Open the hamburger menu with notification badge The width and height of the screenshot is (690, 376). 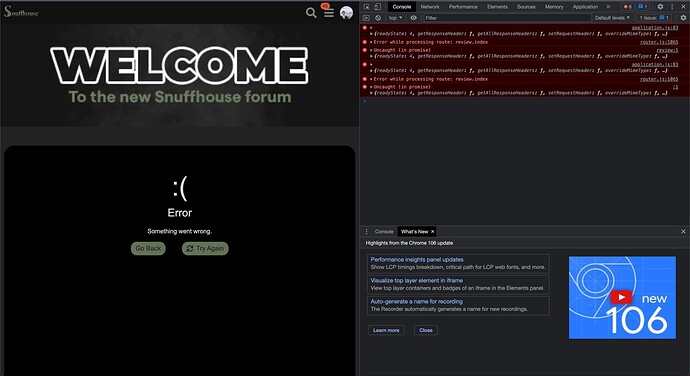(329, 13)
